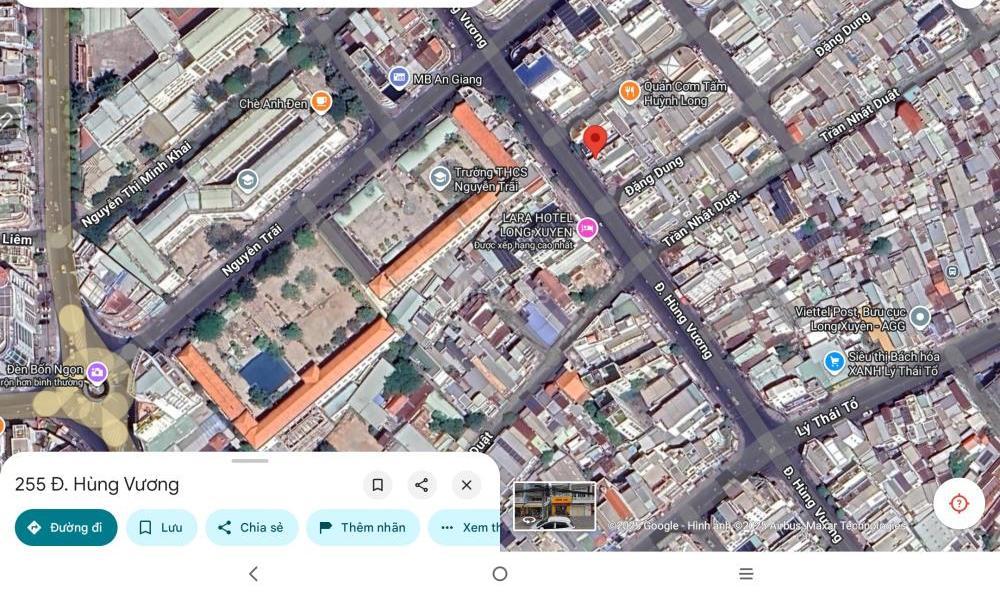Select Quán Cơm Tấm Huỳnh Long restaurant icon

coord(630,92)
